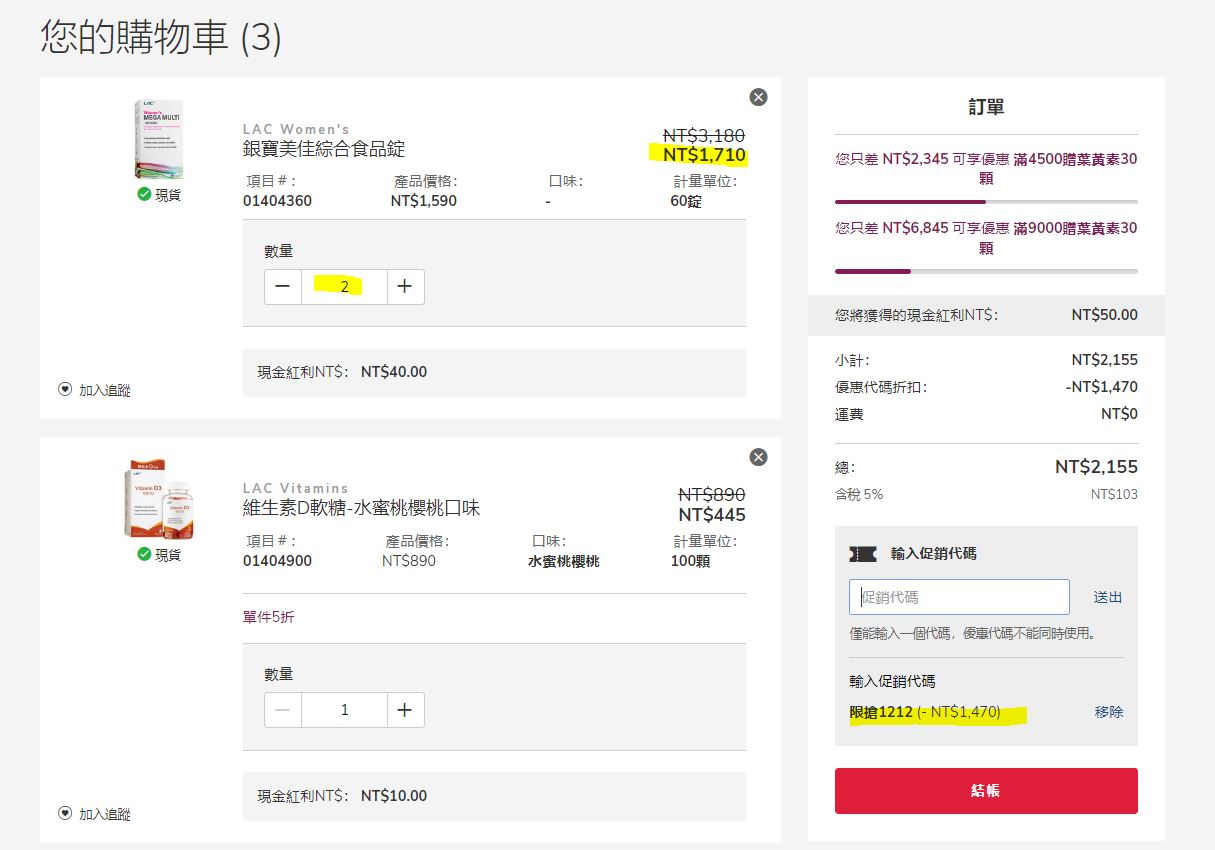Select the tax amount NT$103

pos(1114,494)
